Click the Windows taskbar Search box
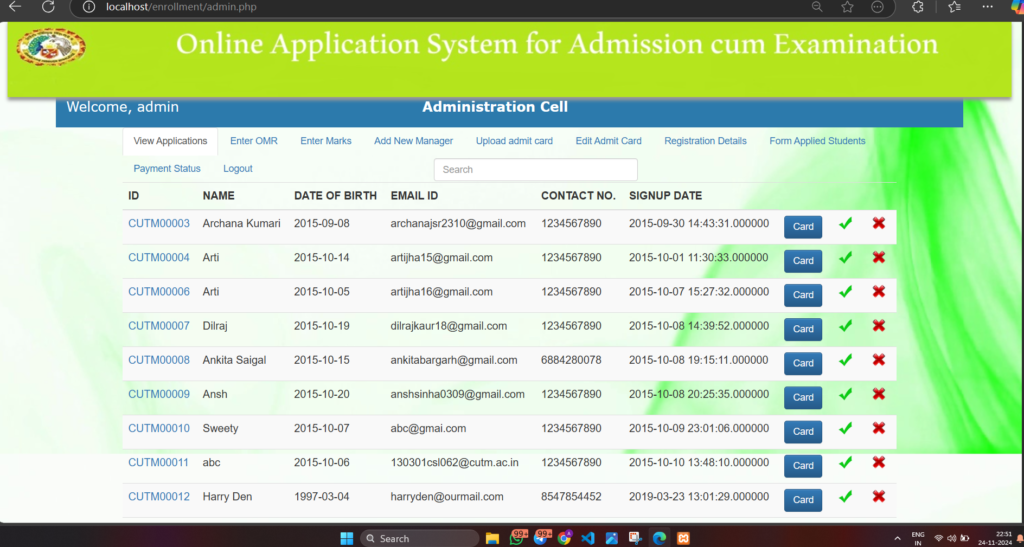This screenshot has height=547, width=1024. click(x=419, y=539)
